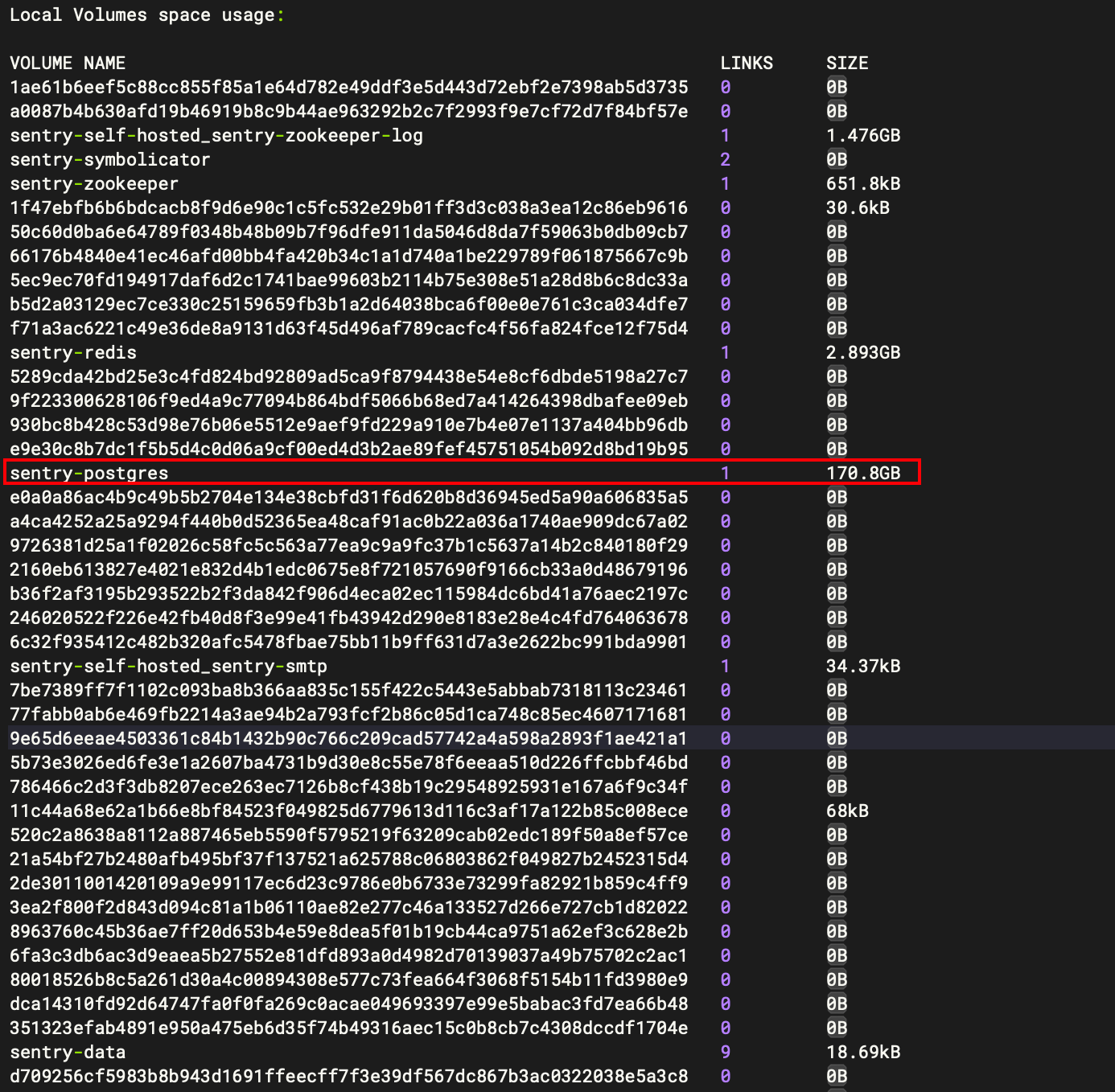
Task: Select volume hash starting with 9726381d25a1
Action: [349, 545]
